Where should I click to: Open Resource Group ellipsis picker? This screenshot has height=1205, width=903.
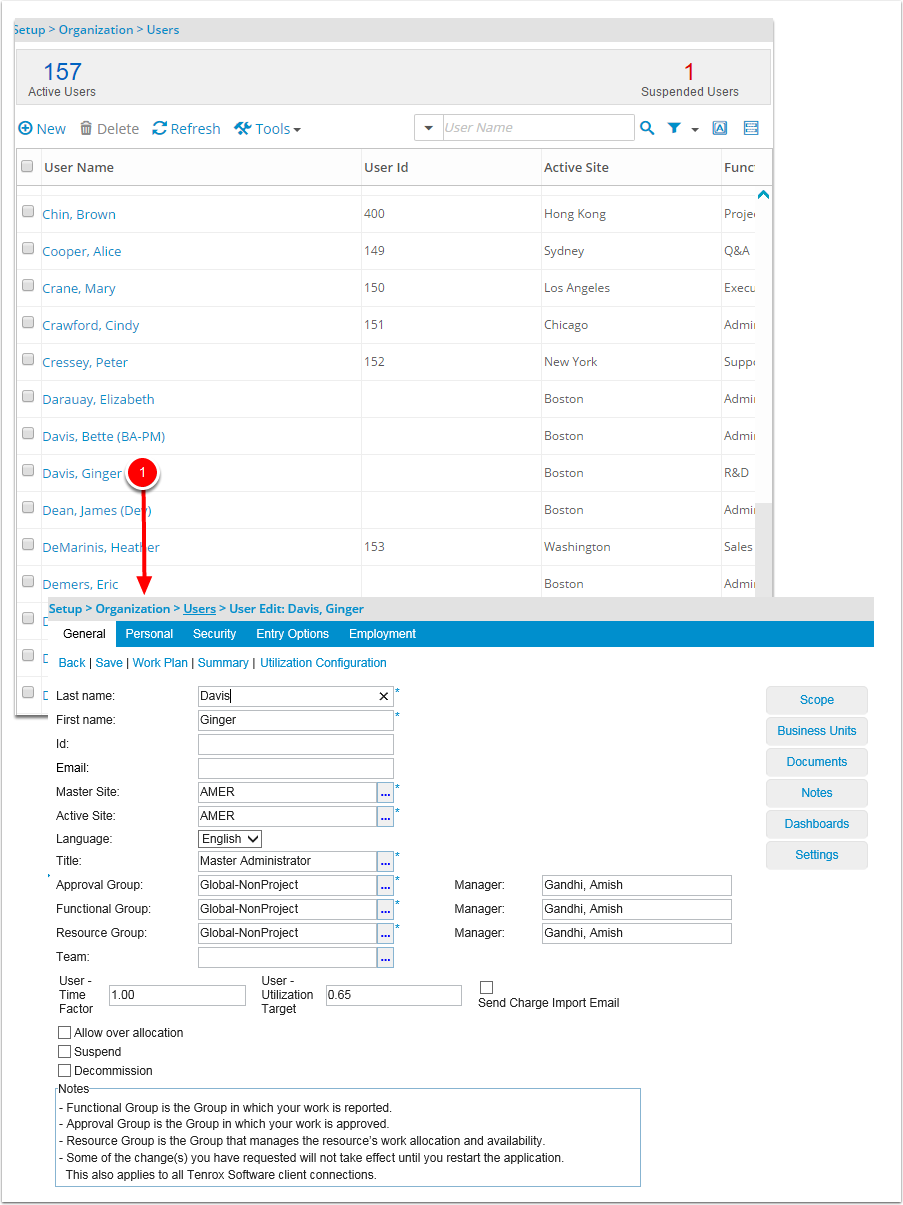385,933
